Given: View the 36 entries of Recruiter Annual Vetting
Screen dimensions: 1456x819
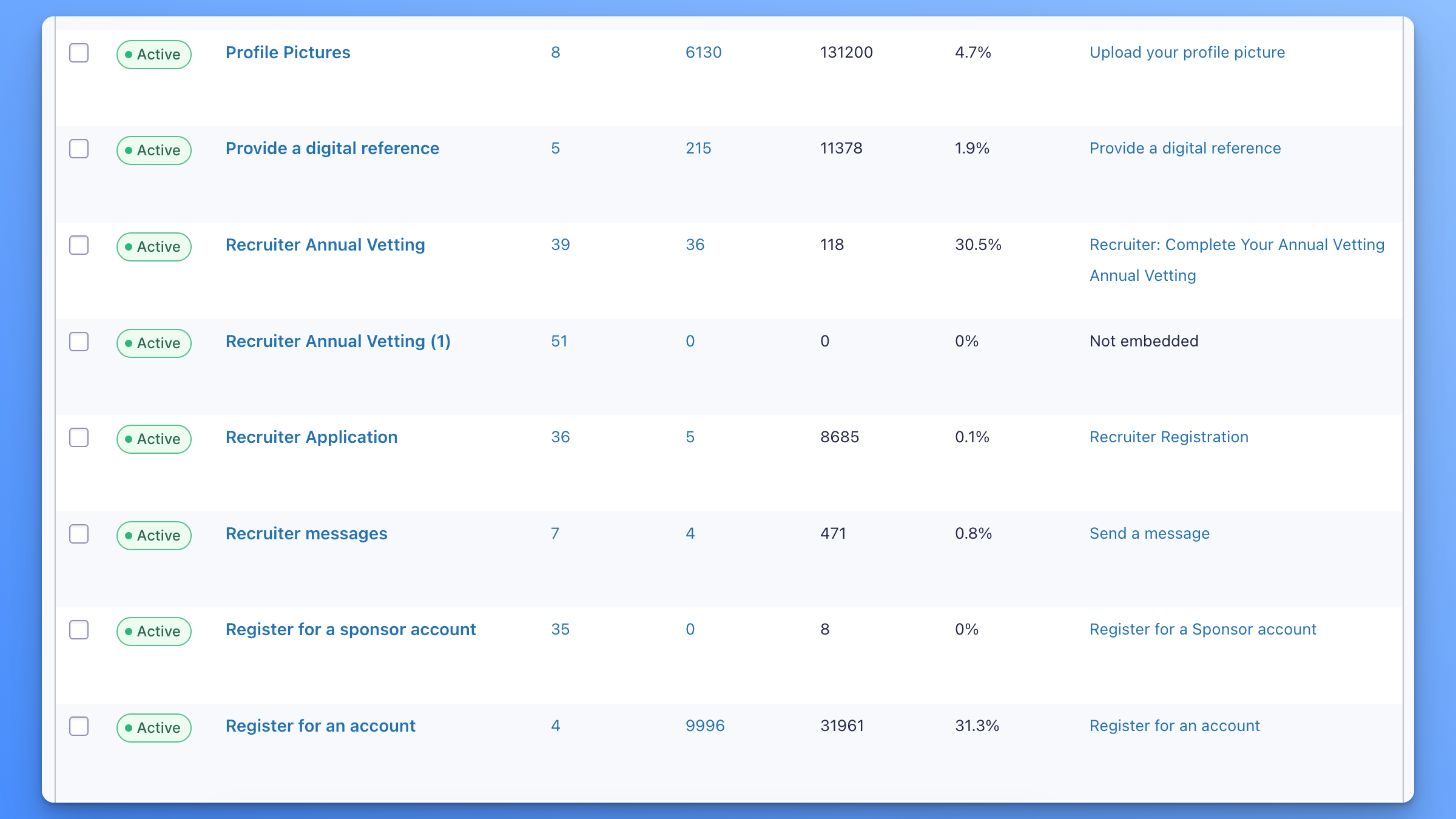Looking at the screenshot, I should (695, 244).
